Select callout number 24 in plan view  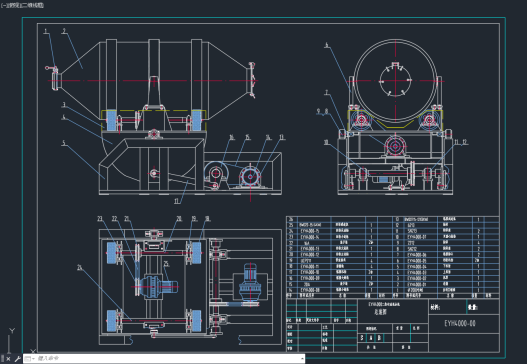80,268
